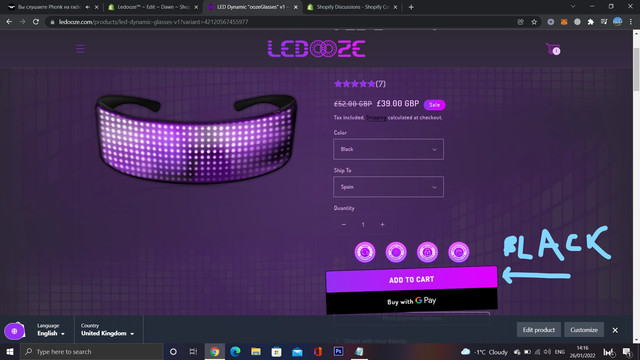The height and width of the screenshot is (360, 640).
Task: Click Edit product button
Action: pos(539,330)
